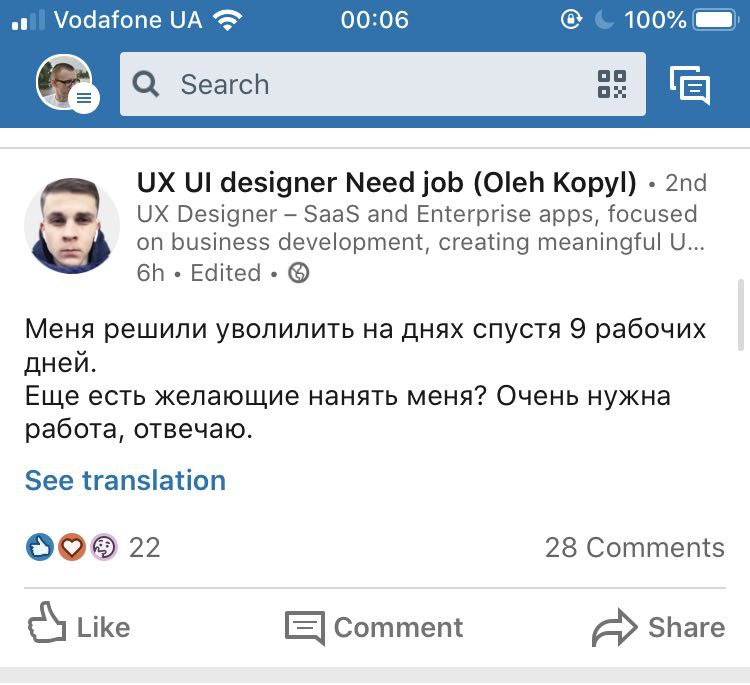
Task: Open your profile avatar menu
Action: (67, 84)
